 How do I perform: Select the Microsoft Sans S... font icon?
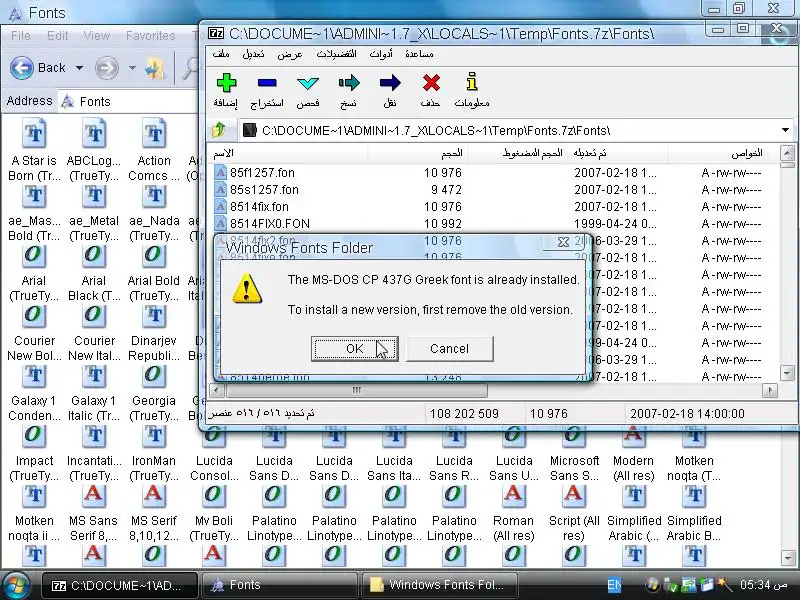[x=574, y=438]
